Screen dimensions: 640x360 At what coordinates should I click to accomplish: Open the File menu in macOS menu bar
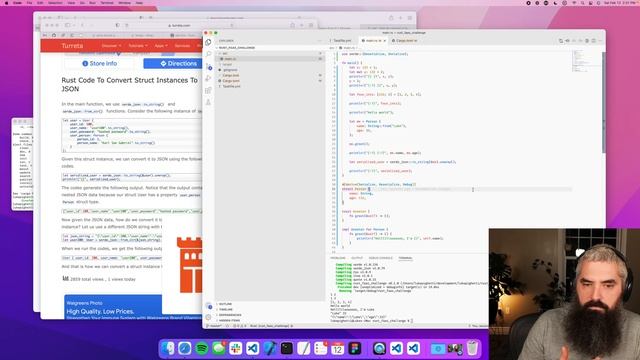pyautogui.click(x=29, y=3)
